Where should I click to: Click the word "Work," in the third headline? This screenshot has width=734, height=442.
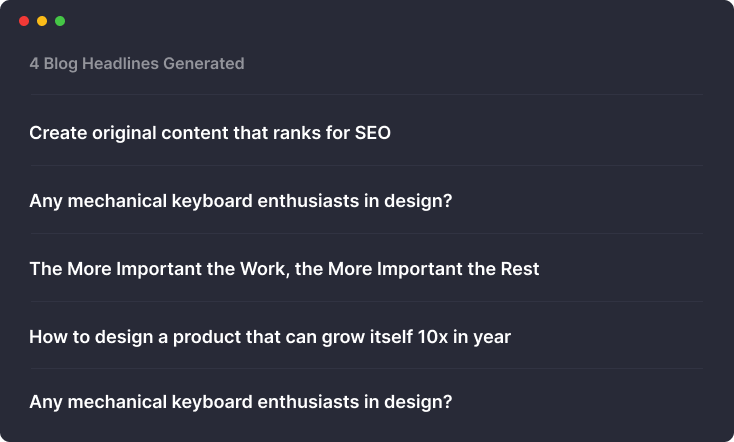(x=265, y=270)
